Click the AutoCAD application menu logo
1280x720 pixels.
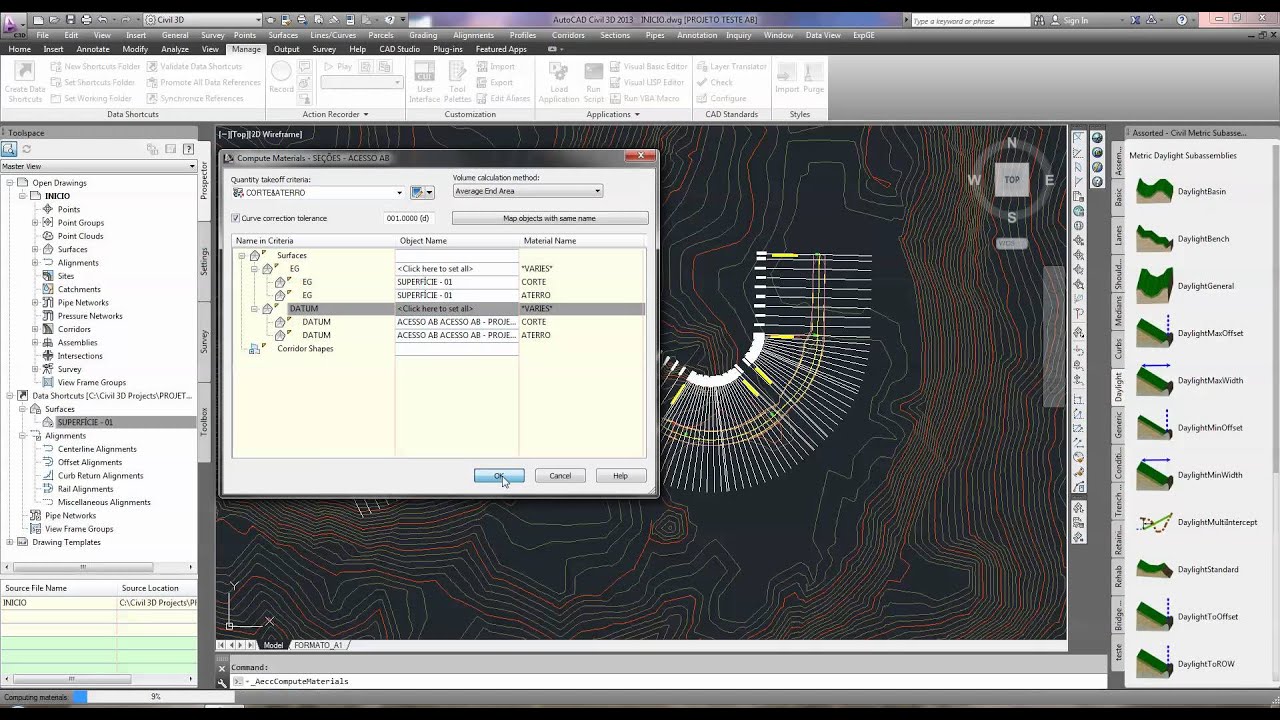pyautogui.click(x=12, y=24)
